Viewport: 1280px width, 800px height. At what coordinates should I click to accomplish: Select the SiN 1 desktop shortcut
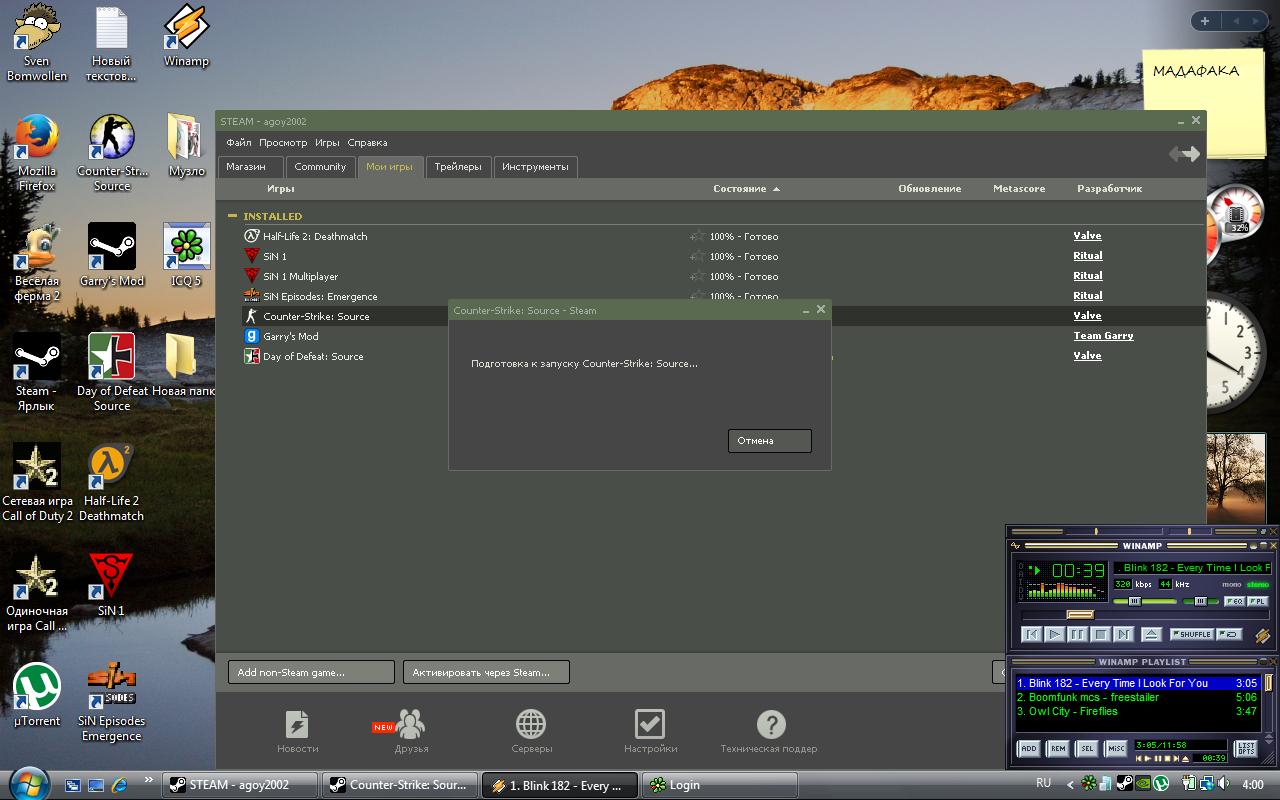coord(111,585)
